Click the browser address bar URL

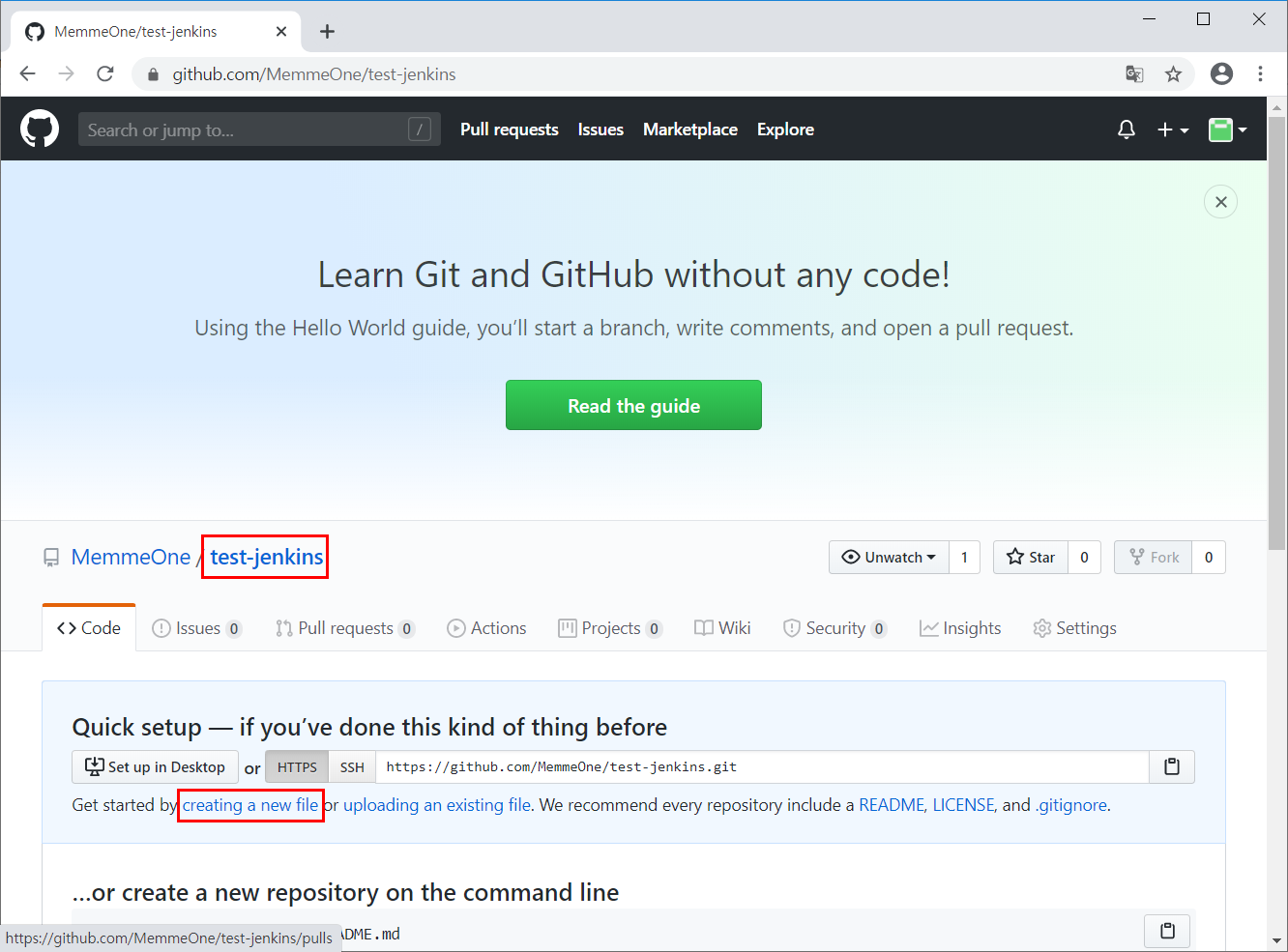coord(314,74)
